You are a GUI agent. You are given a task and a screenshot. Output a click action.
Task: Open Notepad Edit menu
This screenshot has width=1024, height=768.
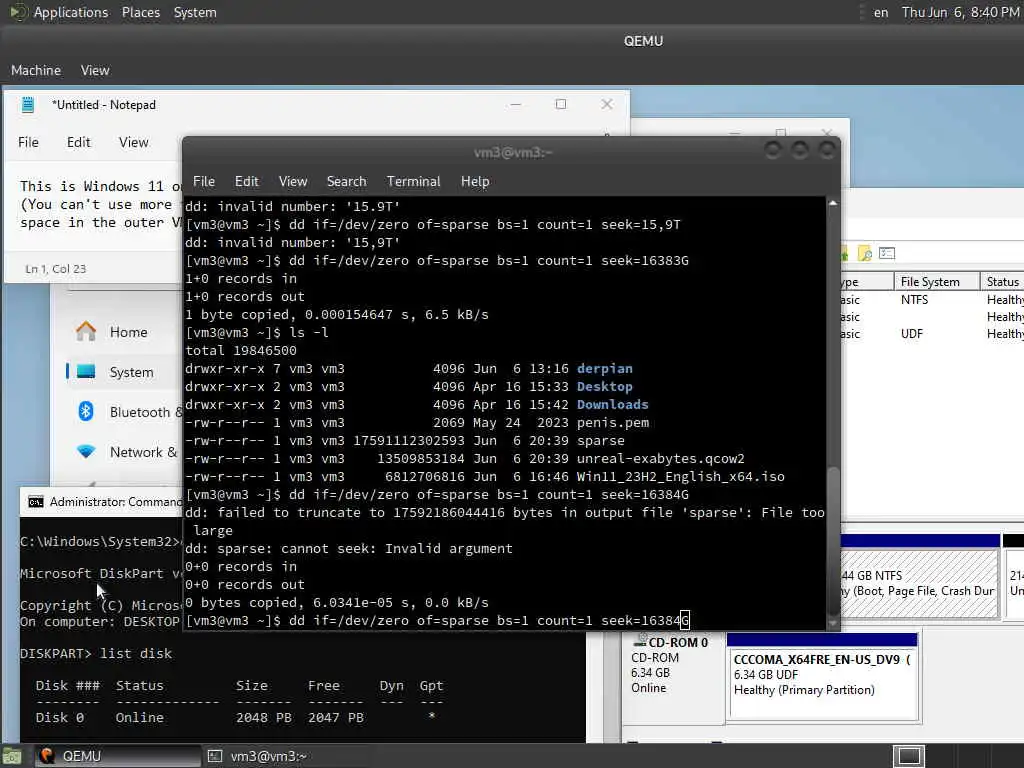pyautogui.click(x=78, y=142)
